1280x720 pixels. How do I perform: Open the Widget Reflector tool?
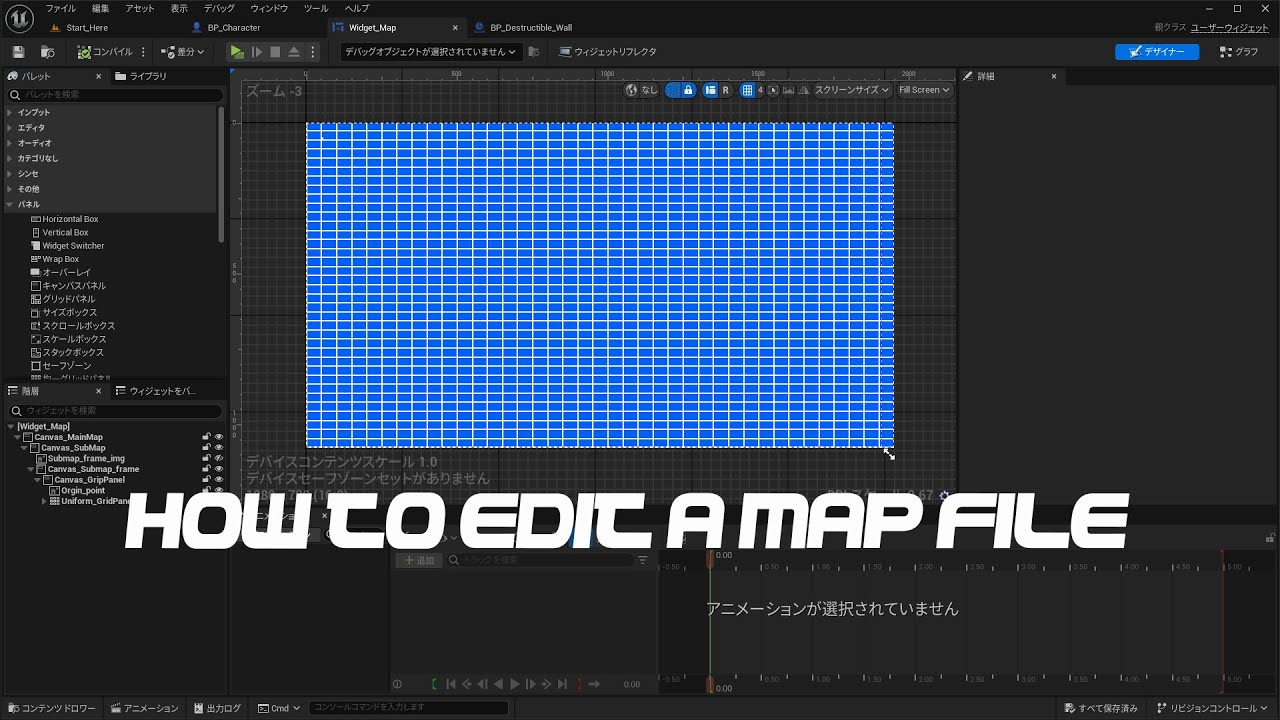(x=608, y=52)
